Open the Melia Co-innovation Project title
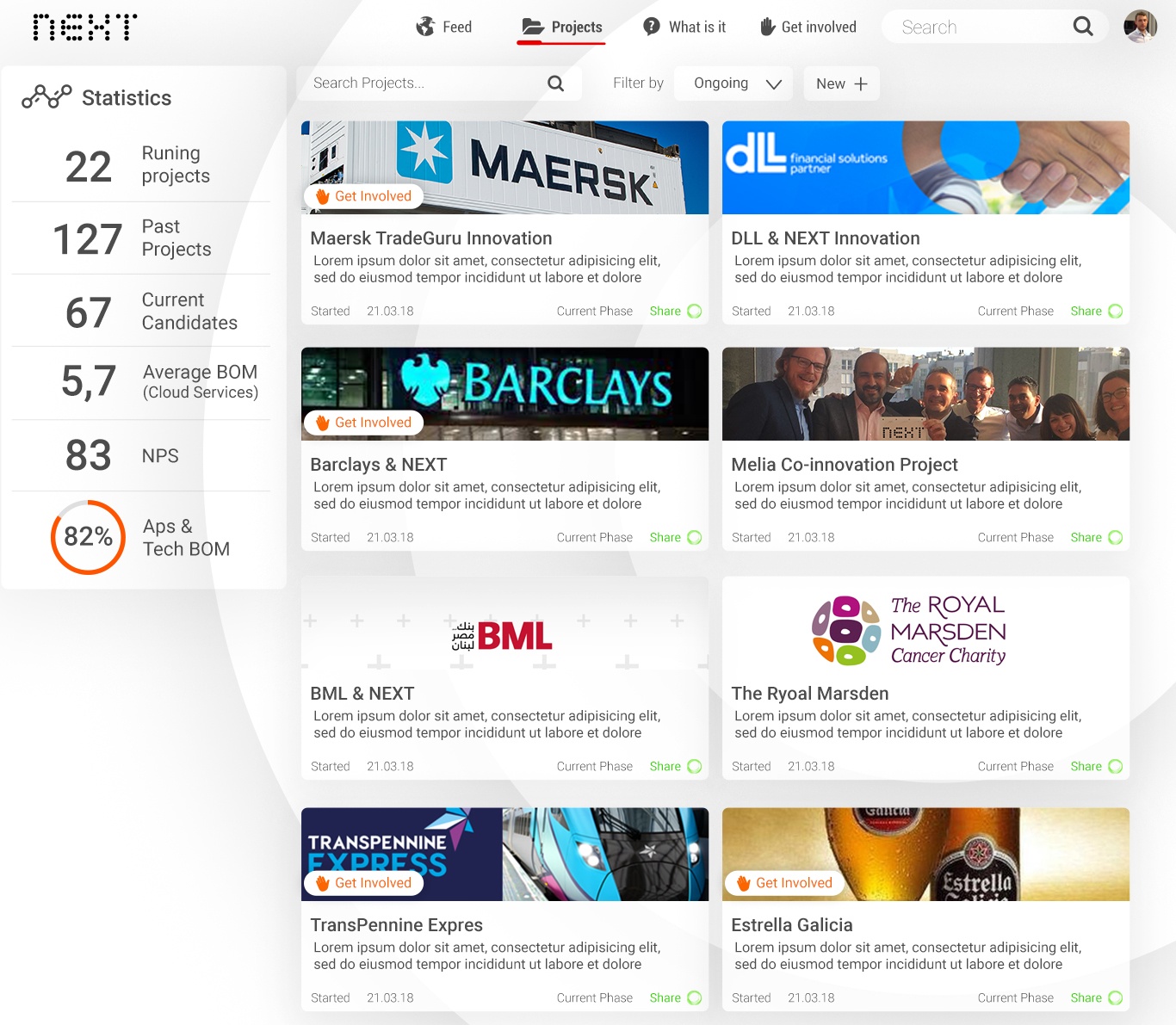The image size is (1176, 1025). [844, 465]
